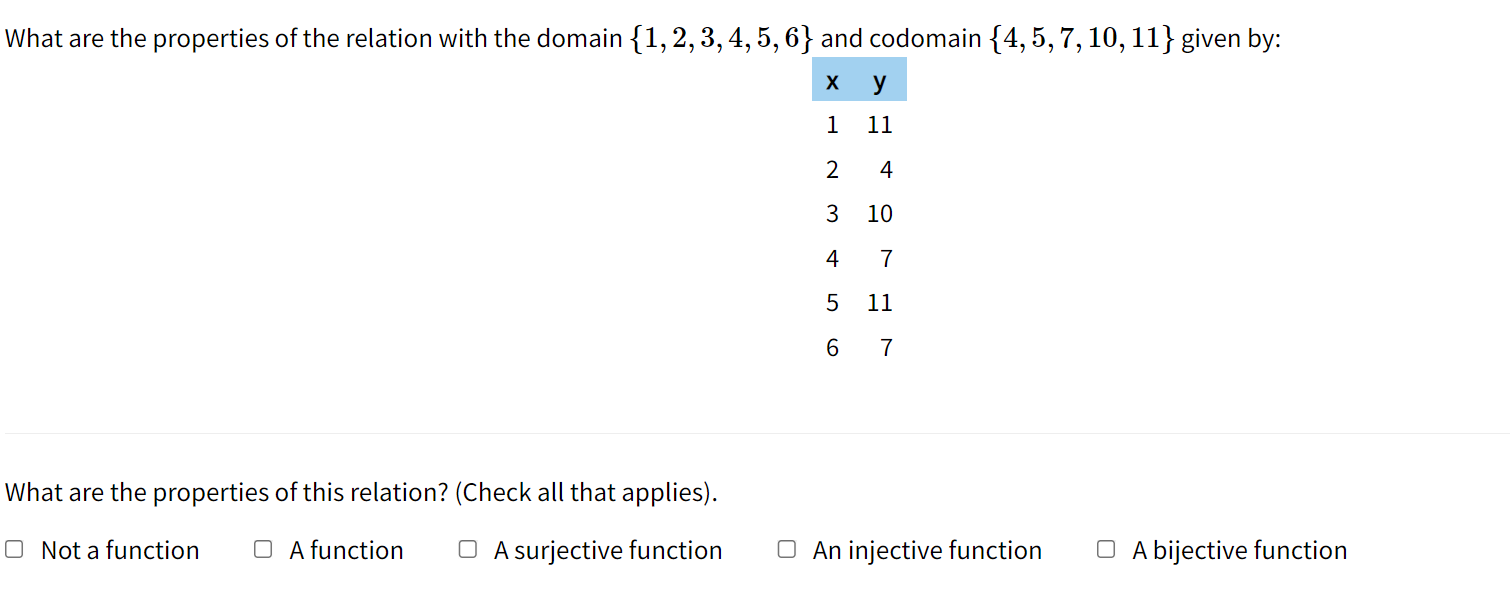
Task: Select the highlighted y column header
Action: coord(879,81)
